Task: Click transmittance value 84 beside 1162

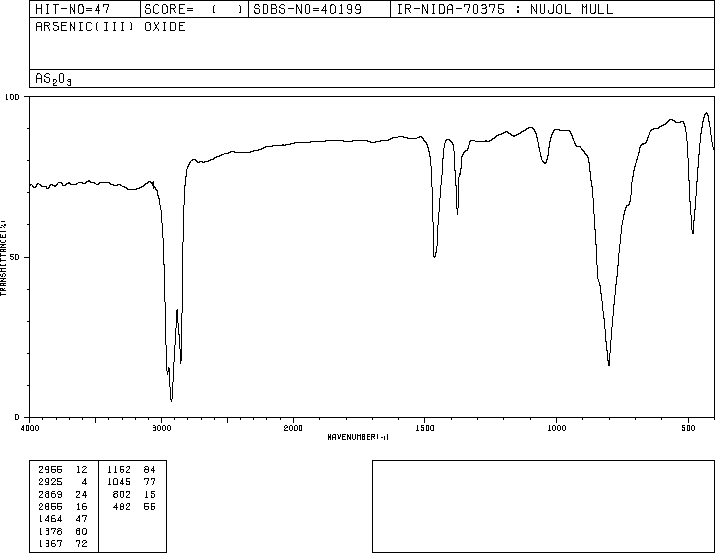Action: 150,469
